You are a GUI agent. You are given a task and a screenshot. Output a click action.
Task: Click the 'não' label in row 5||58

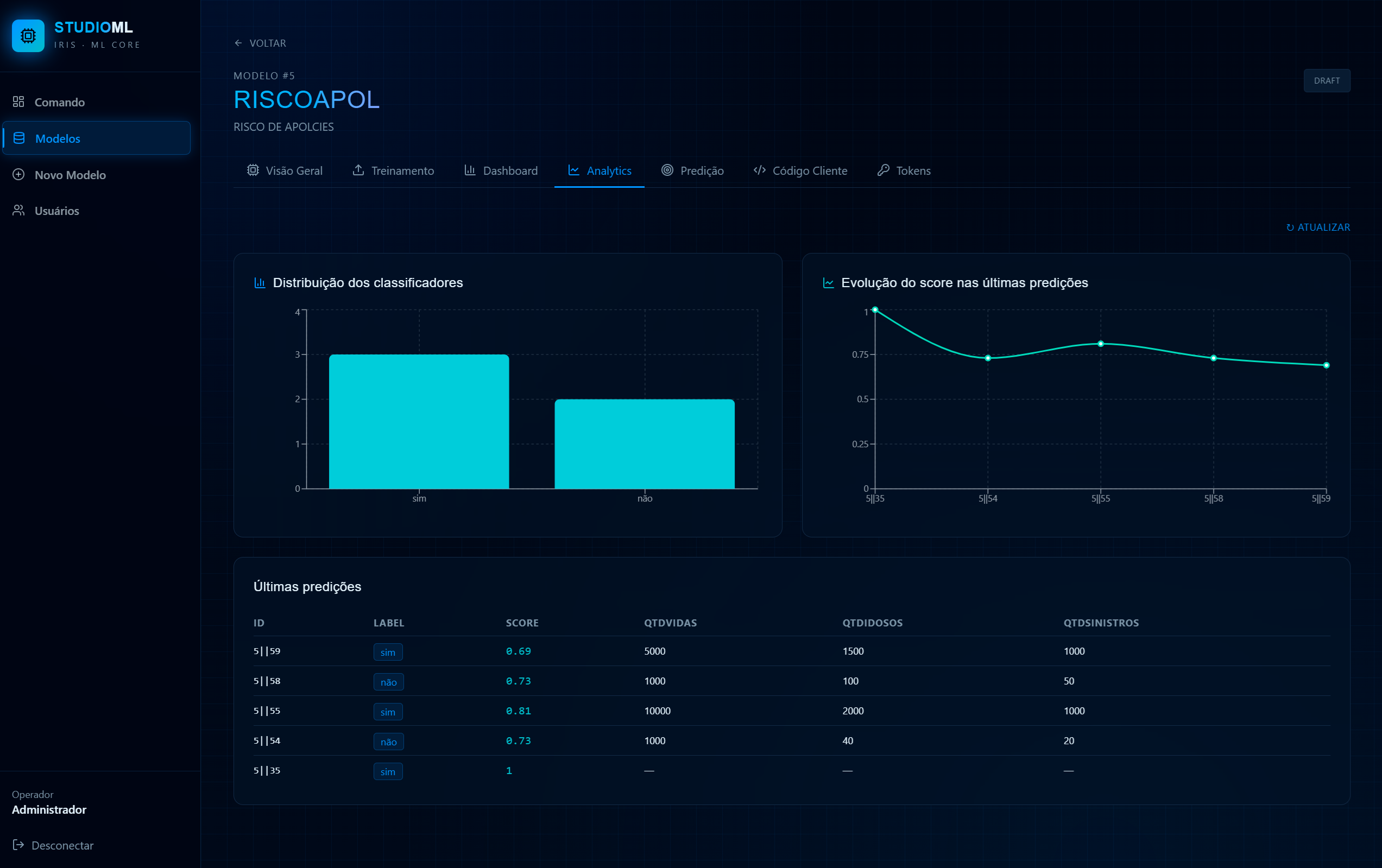pyautogui.click(x=389, y=682)
